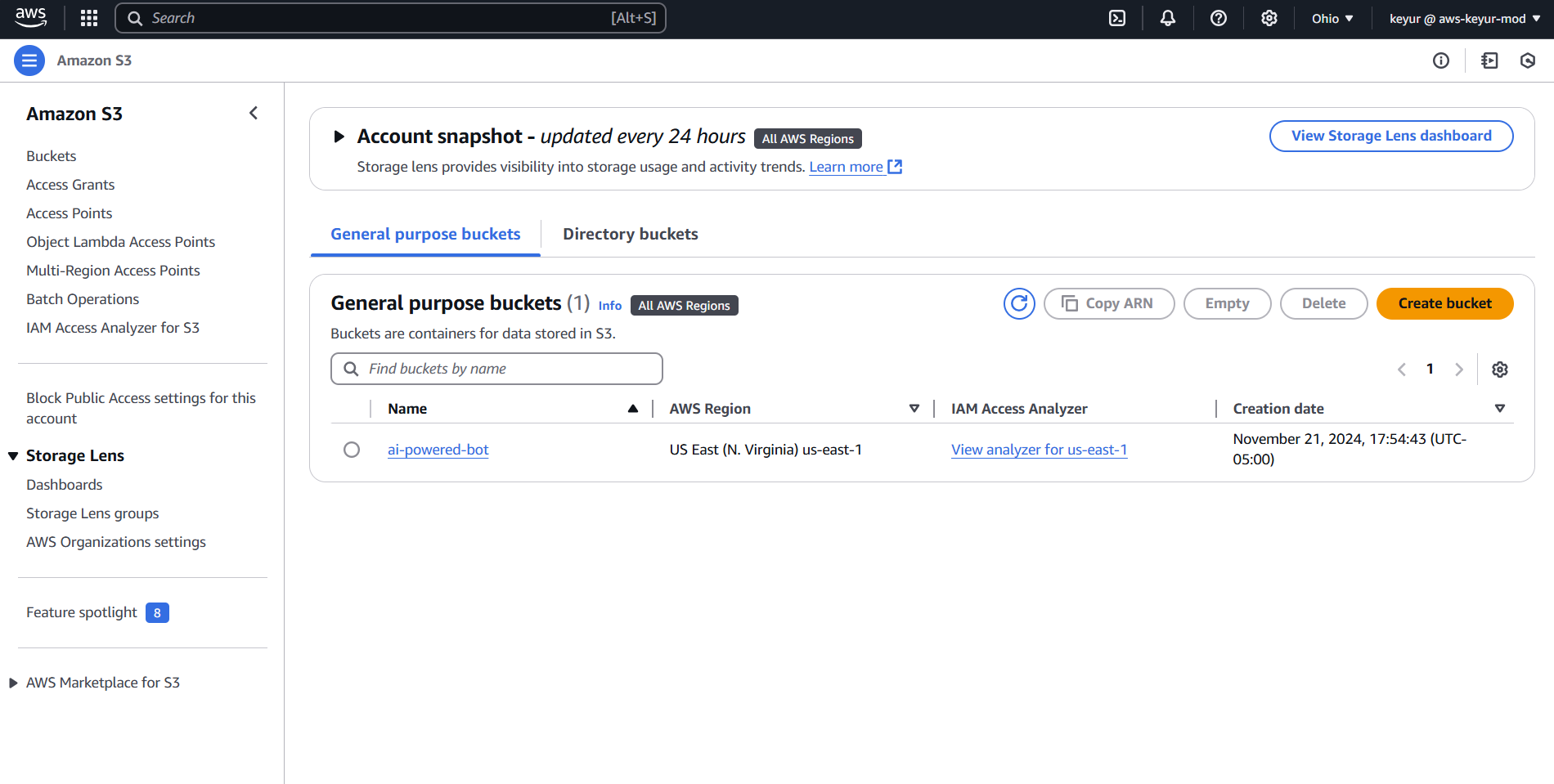Click the search magnifier in top bar

pos(136,18)
